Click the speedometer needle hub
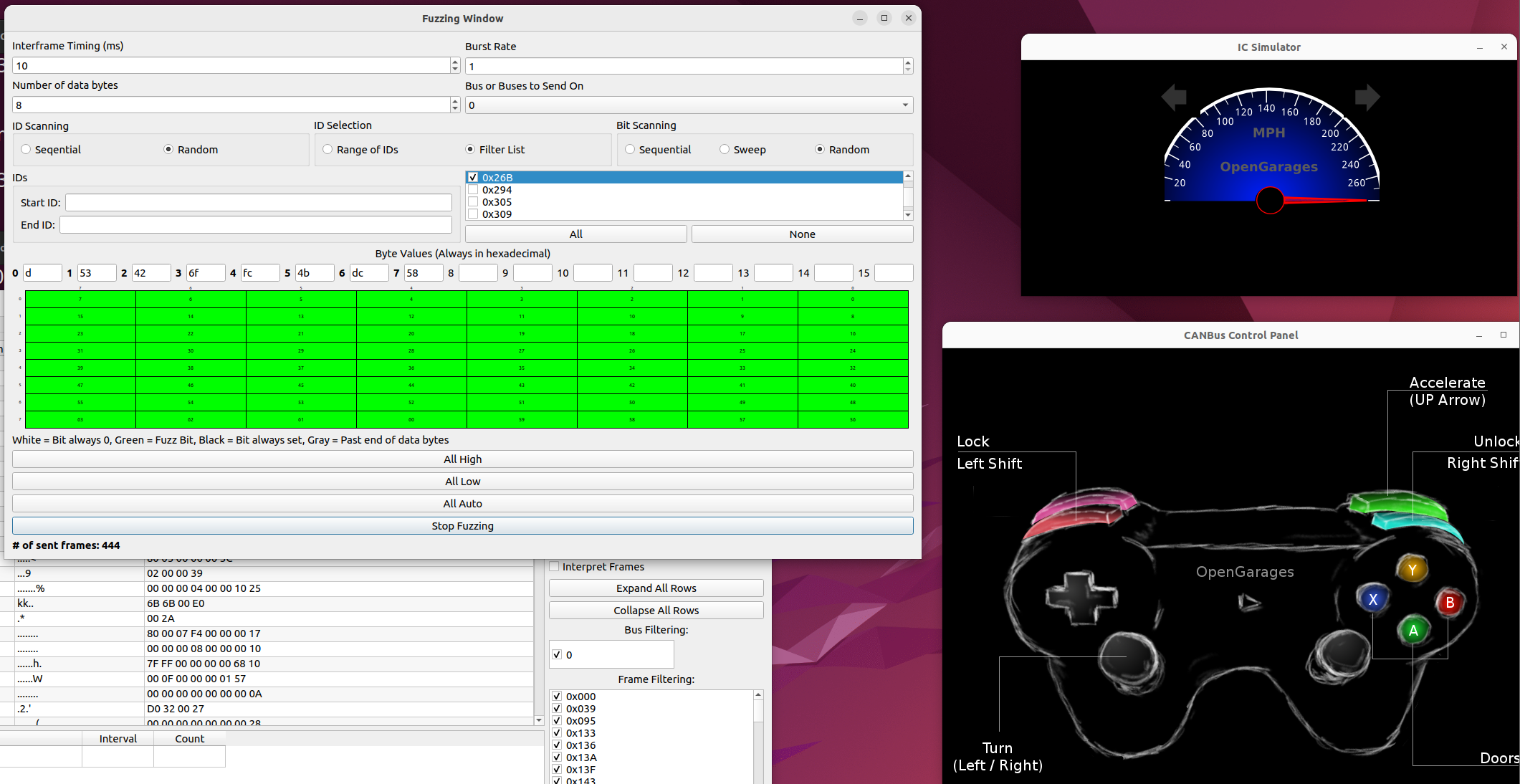1520x784 pixels. point(1270,200)
